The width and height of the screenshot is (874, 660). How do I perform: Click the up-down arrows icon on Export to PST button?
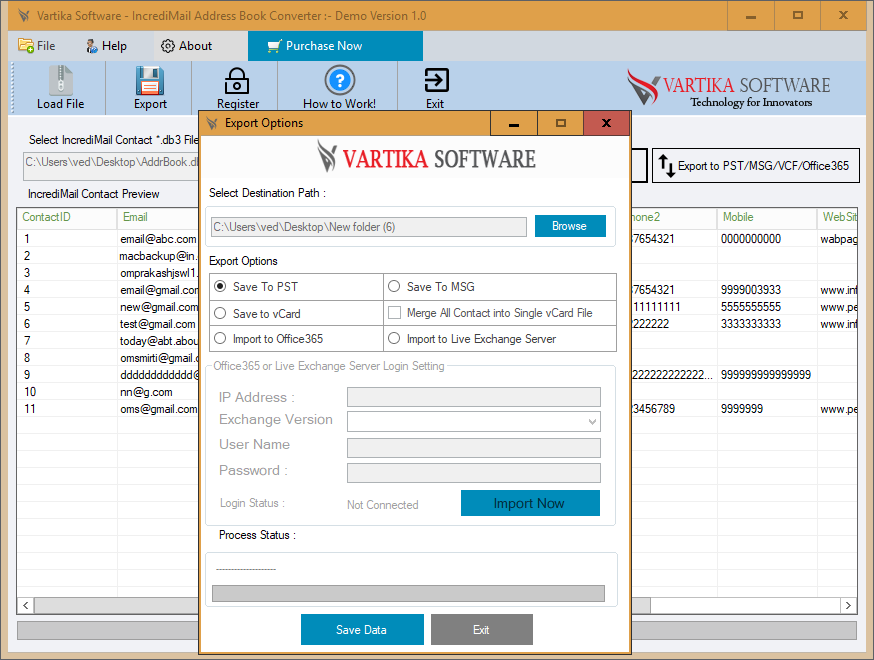[x=667, y=166]
